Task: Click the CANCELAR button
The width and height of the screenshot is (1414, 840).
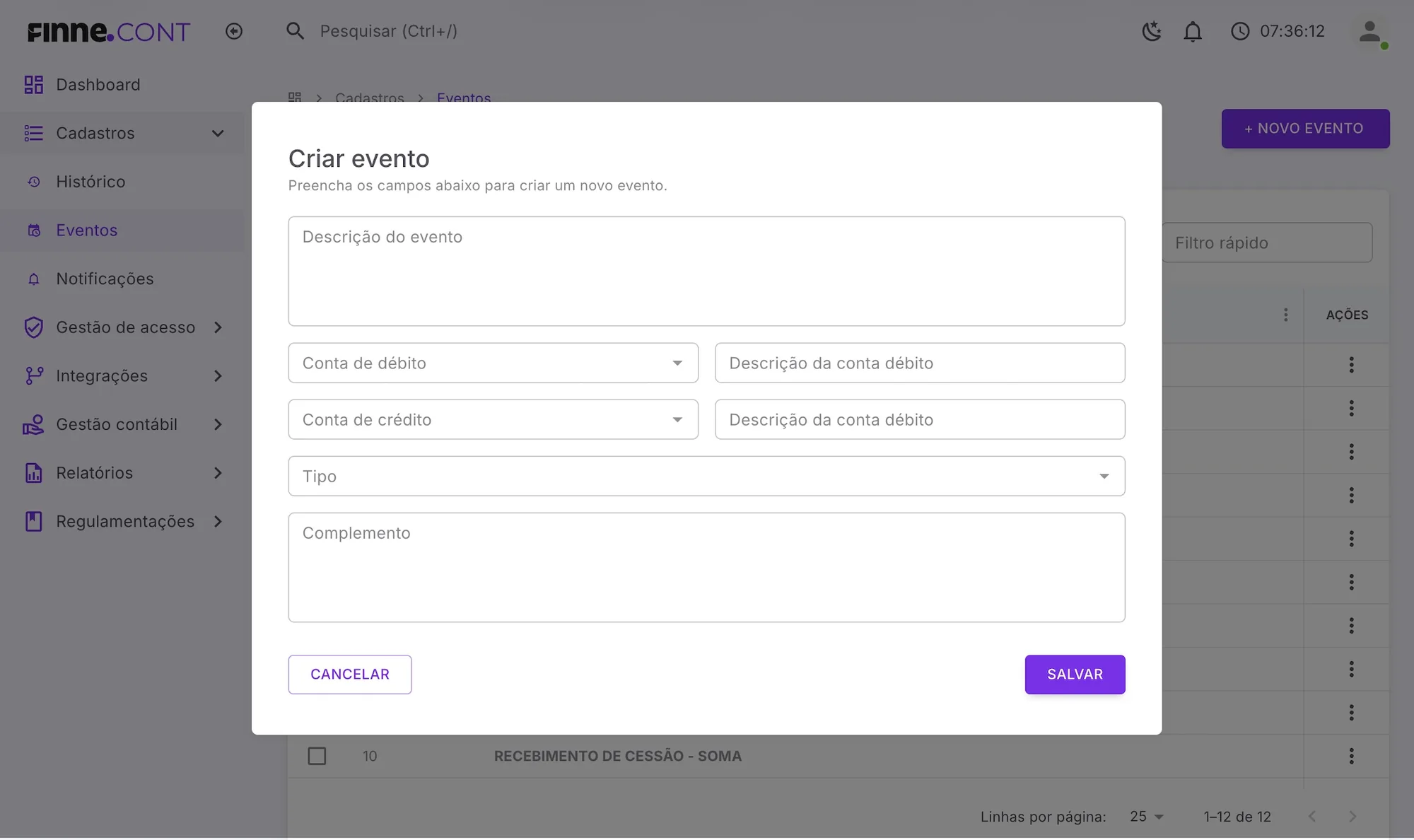Action: point(350,675)
